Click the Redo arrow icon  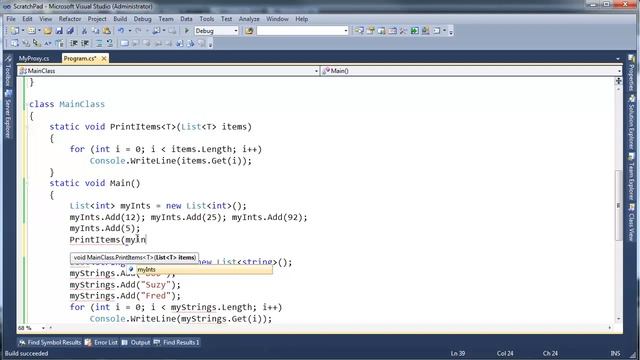click(x=138, y=31)
